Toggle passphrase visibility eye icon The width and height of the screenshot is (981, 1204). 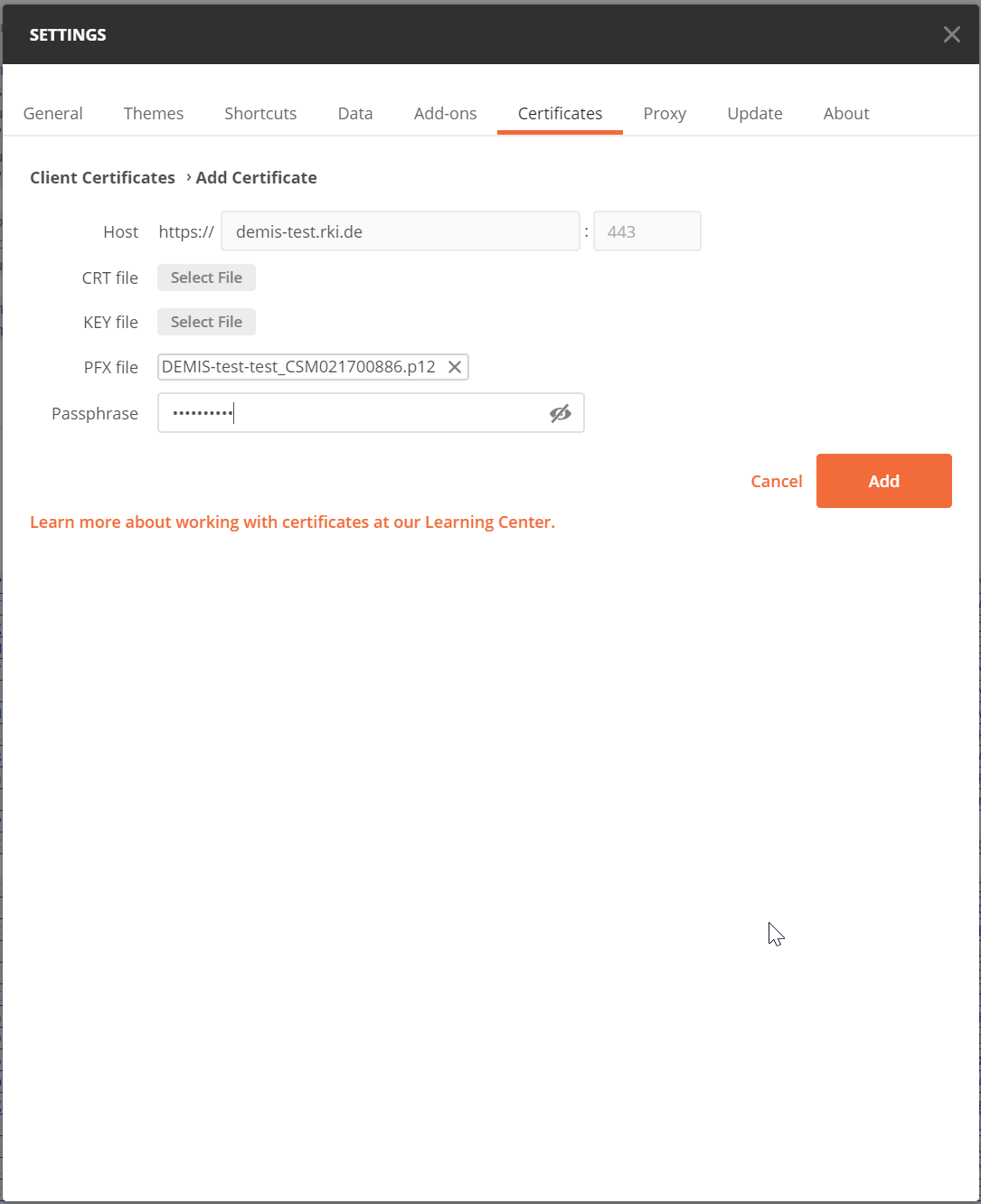(x=561, y=413)
